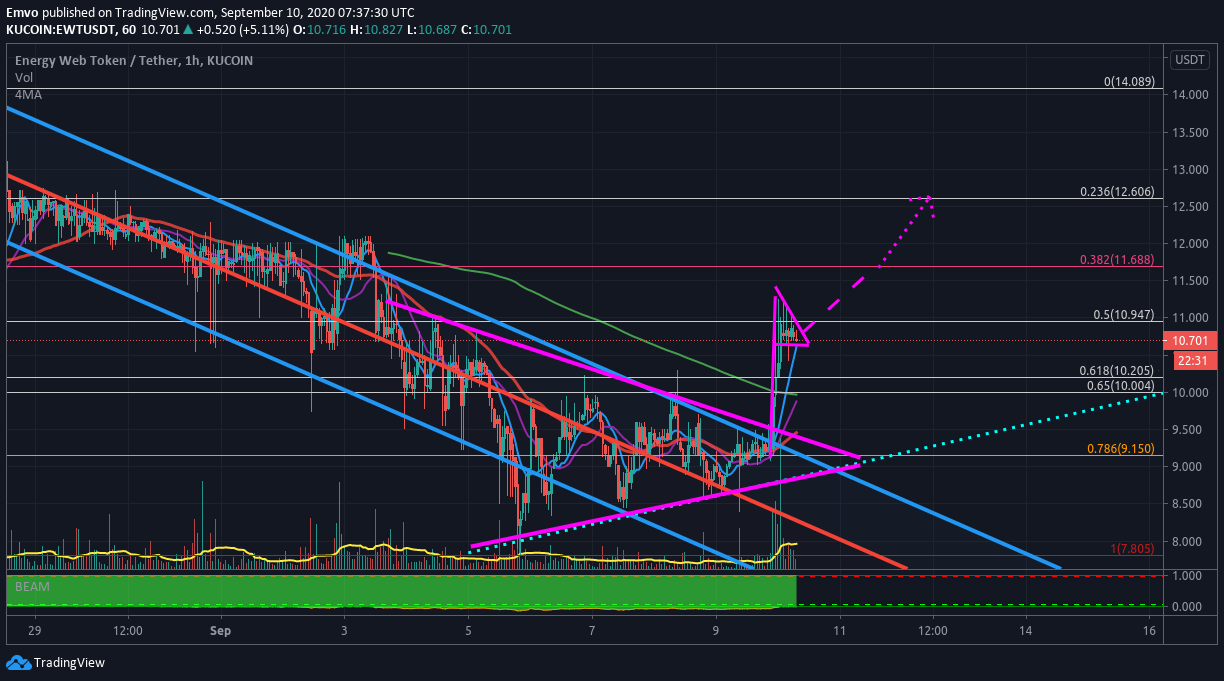Click the 16 date on the time axis
The height and width of the screenshot is (681, 1224).
(1150, 631)
